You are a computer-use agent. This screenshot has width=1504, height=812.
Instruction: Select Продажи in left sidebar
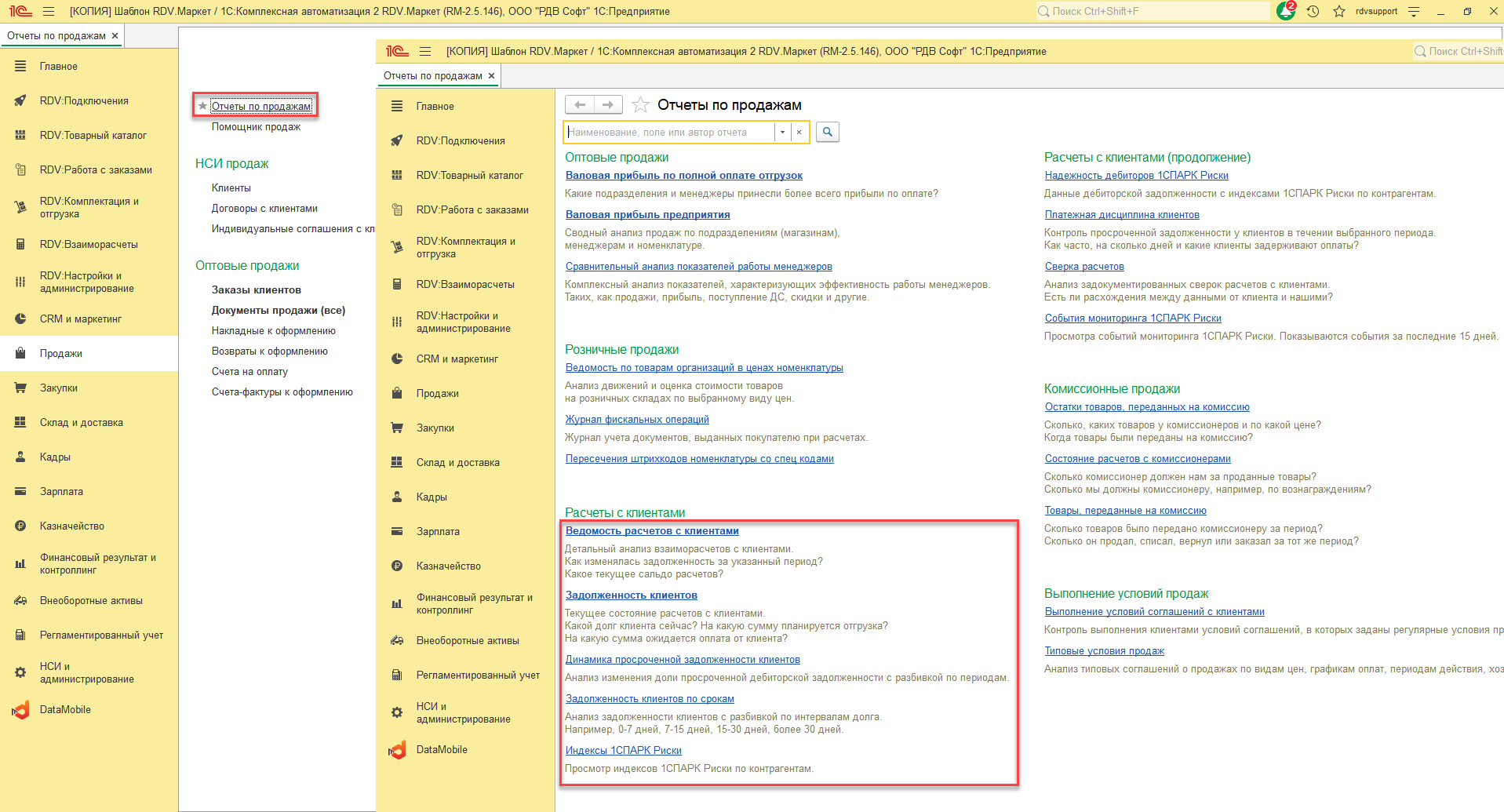61,353
